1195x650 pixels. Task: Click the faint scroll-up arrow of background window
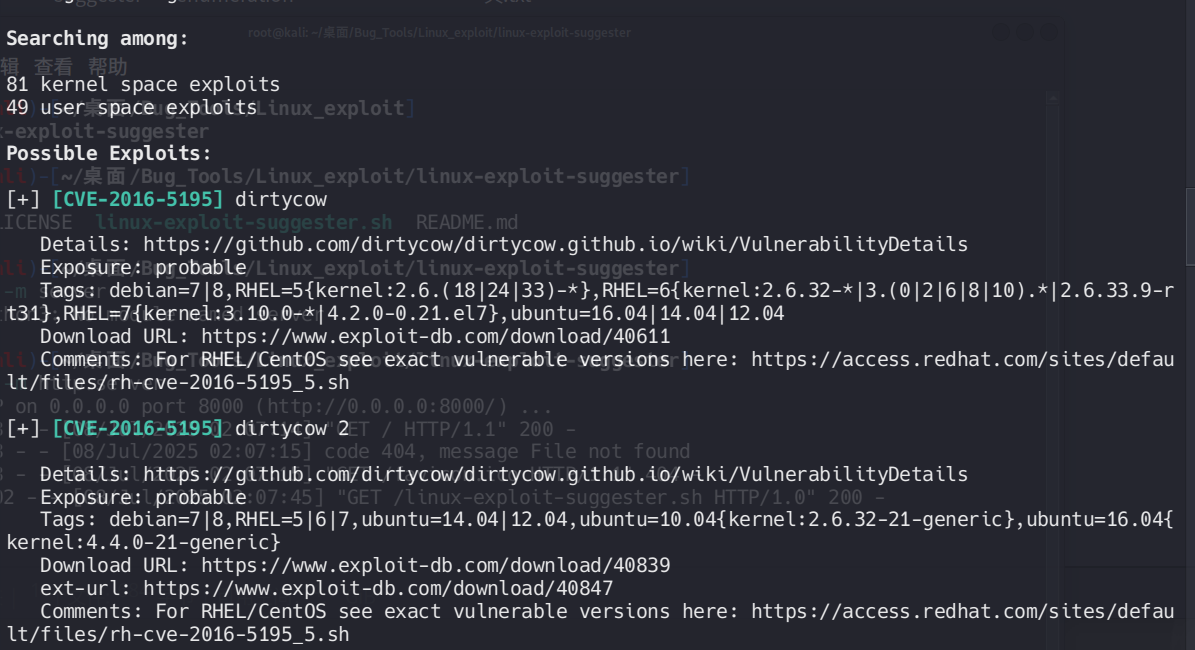click(x=1052, y=98)
